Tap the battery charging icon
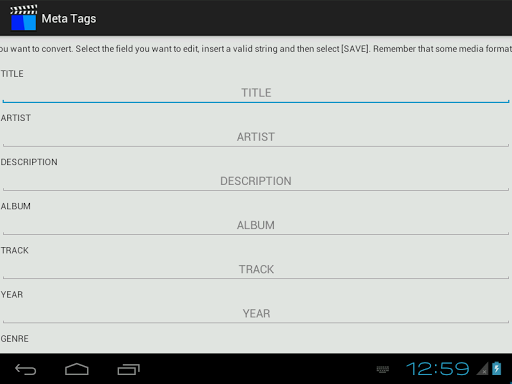Viewport: 512px width, 384px height. (496, 369)
